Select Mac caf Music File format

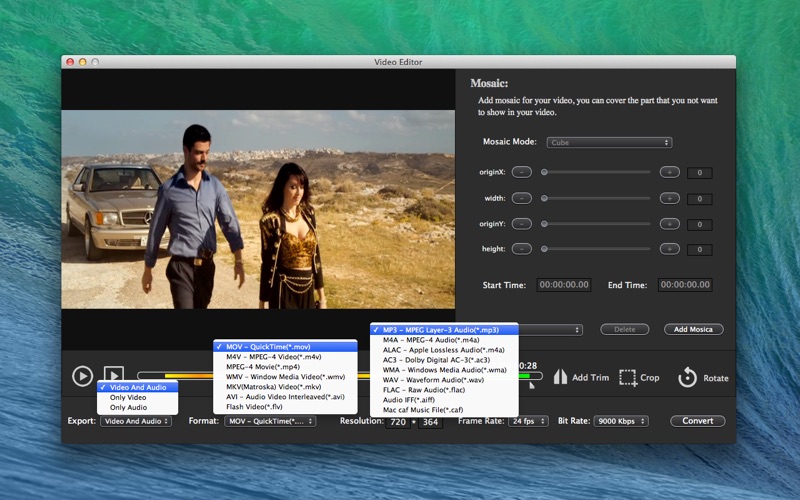pos(444,410)
